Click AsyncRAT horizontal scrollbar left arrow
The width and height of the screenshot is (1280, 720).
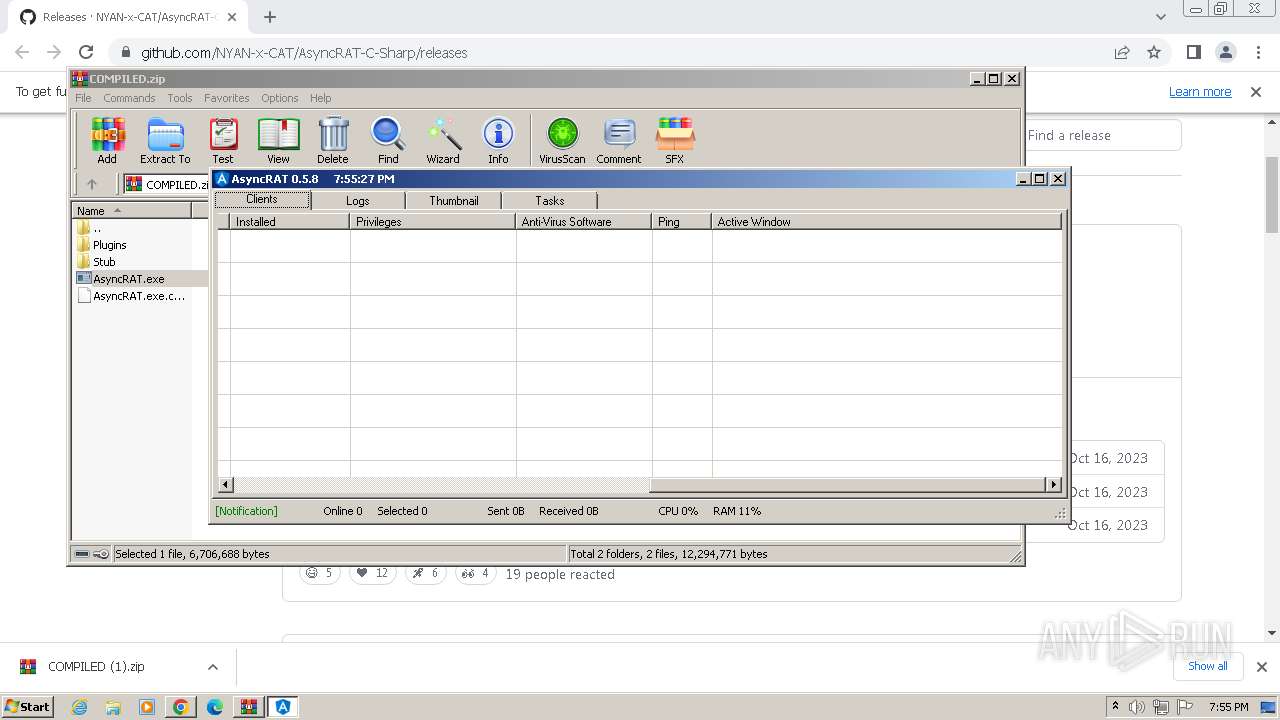coord(226,485)
